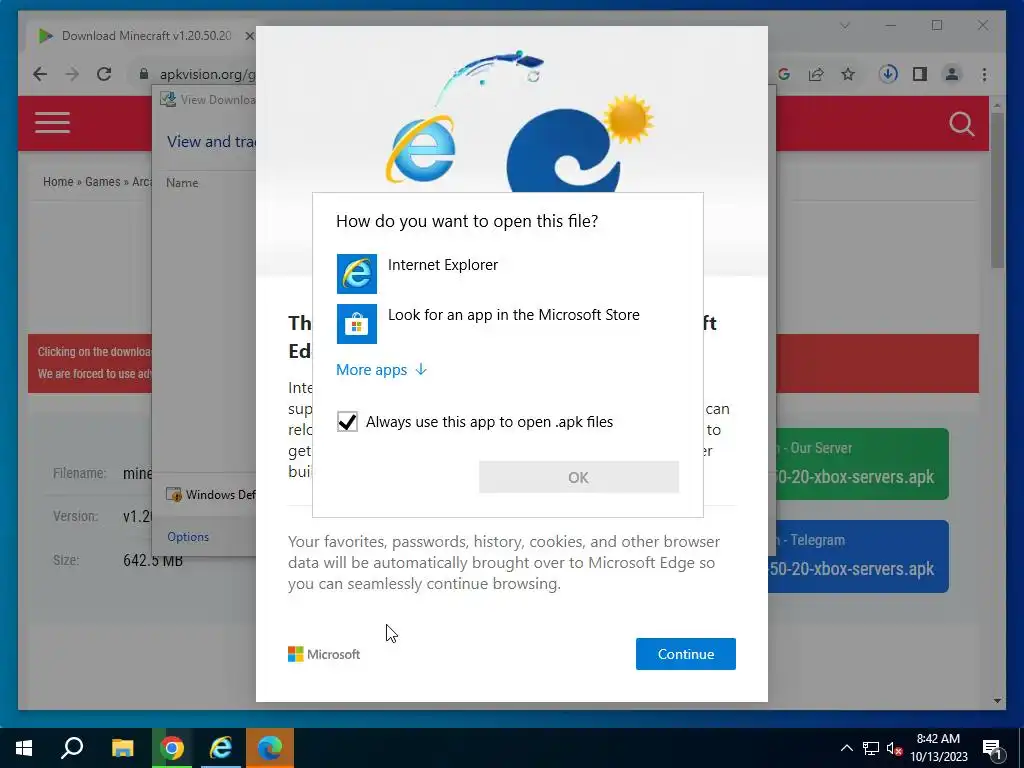This screenshot has height=768, width=1024.
Task: Expand Chrome tab search chevron
Action: [844, 25]
